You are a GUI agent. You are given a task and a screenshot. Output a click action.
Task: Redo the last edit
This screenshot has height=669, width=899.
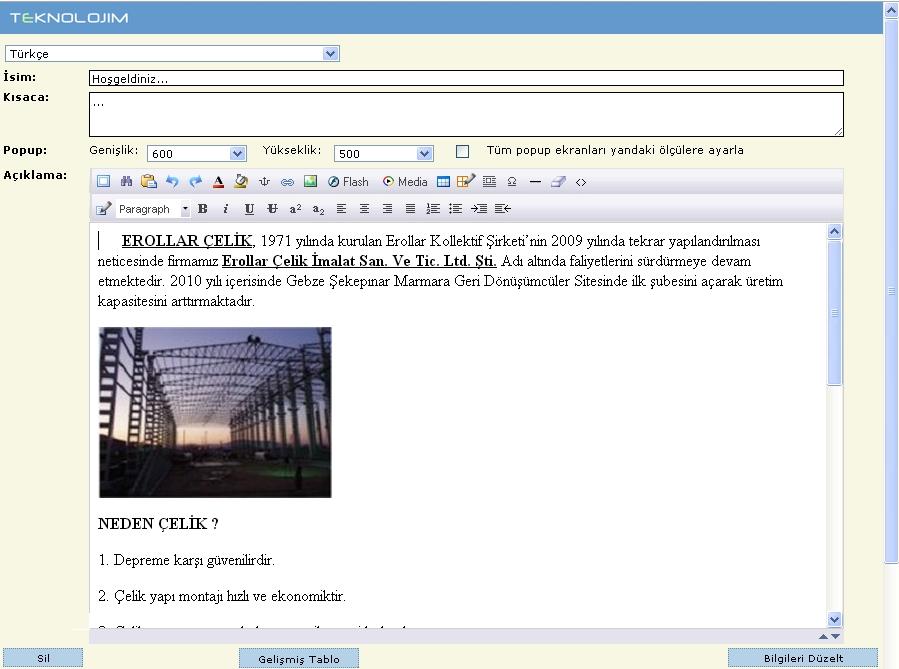[x=196, y=182]
